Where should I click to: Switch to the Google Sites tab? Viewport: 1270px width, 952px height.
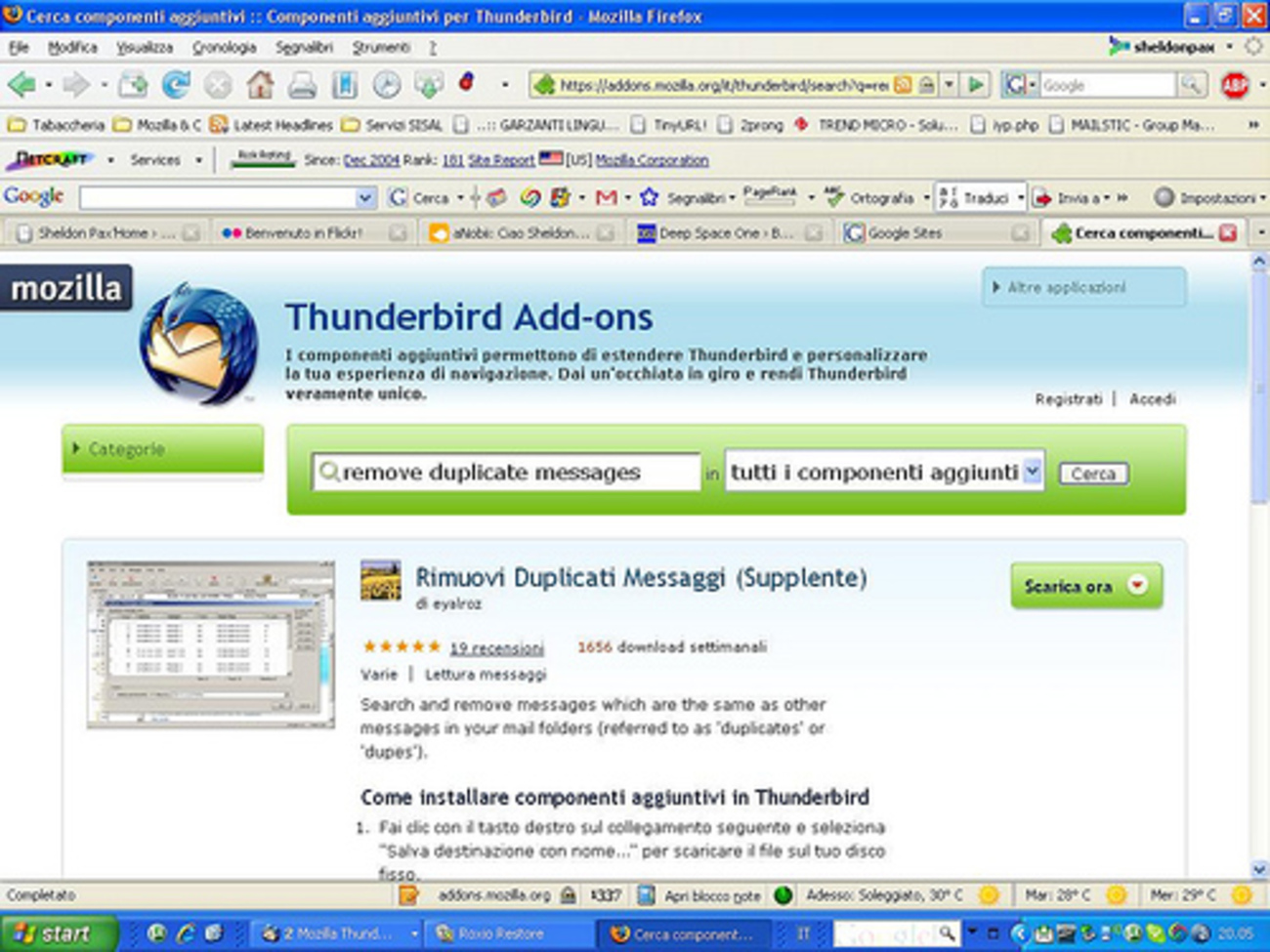[937, 232]
